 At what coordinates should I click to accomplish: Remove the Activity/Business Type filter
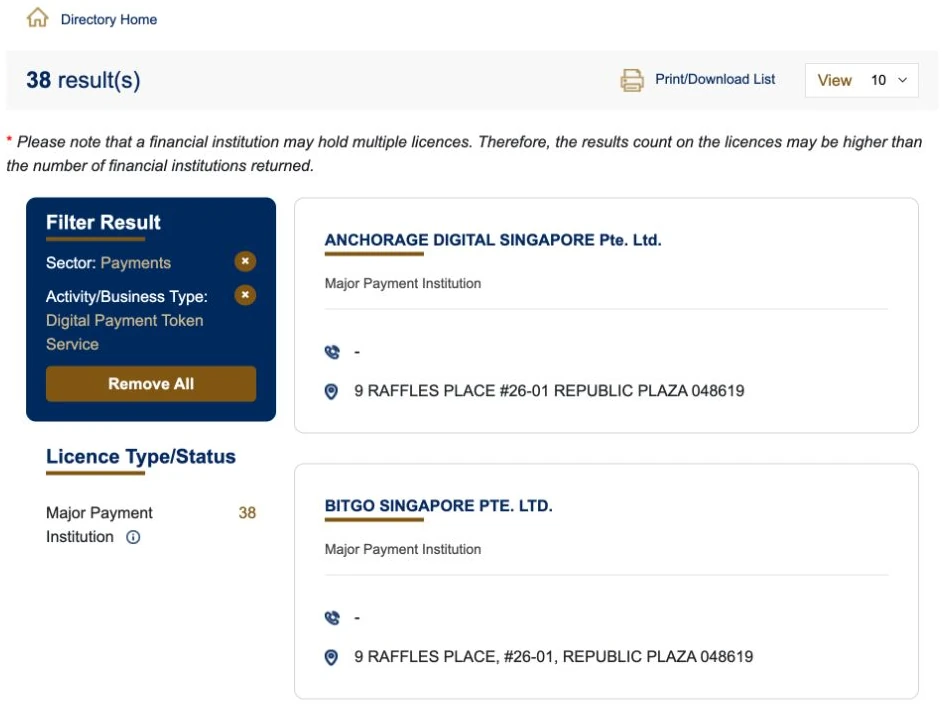245,295
